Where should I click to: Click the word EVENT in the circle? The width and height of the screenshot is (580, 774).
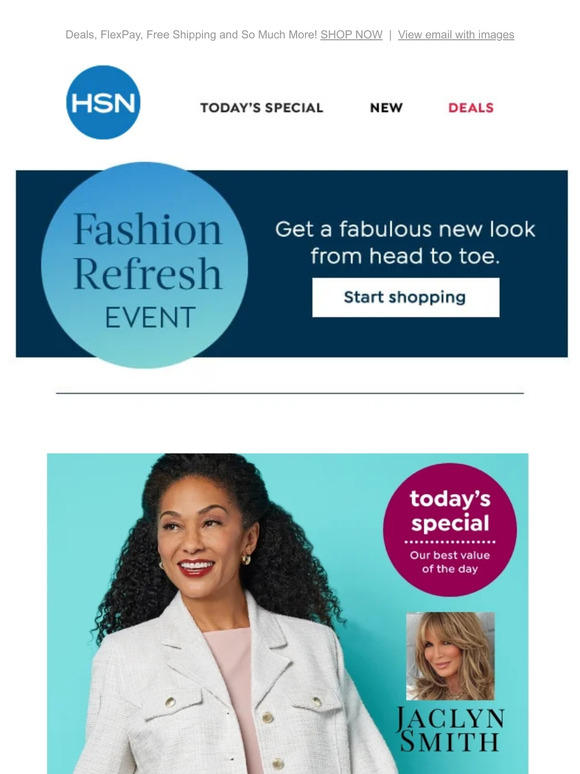tap(150, 317)
